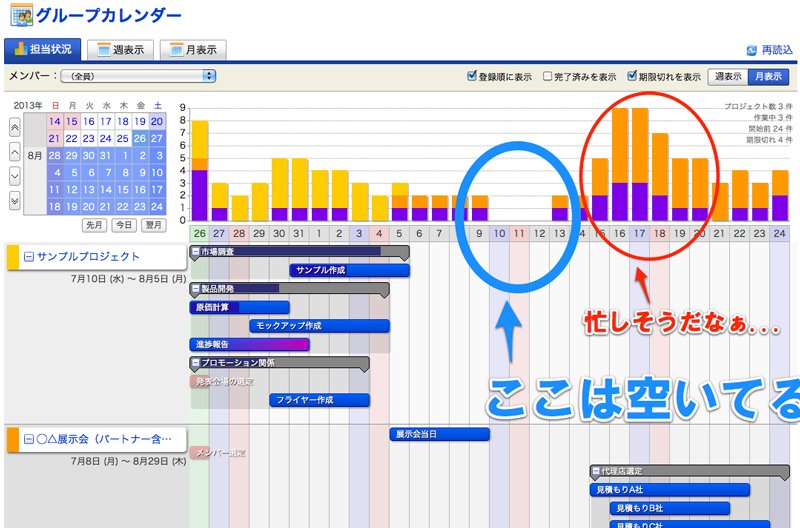
Task: Switch to the 週表示 tab
Action: click(x=120, y=50)
